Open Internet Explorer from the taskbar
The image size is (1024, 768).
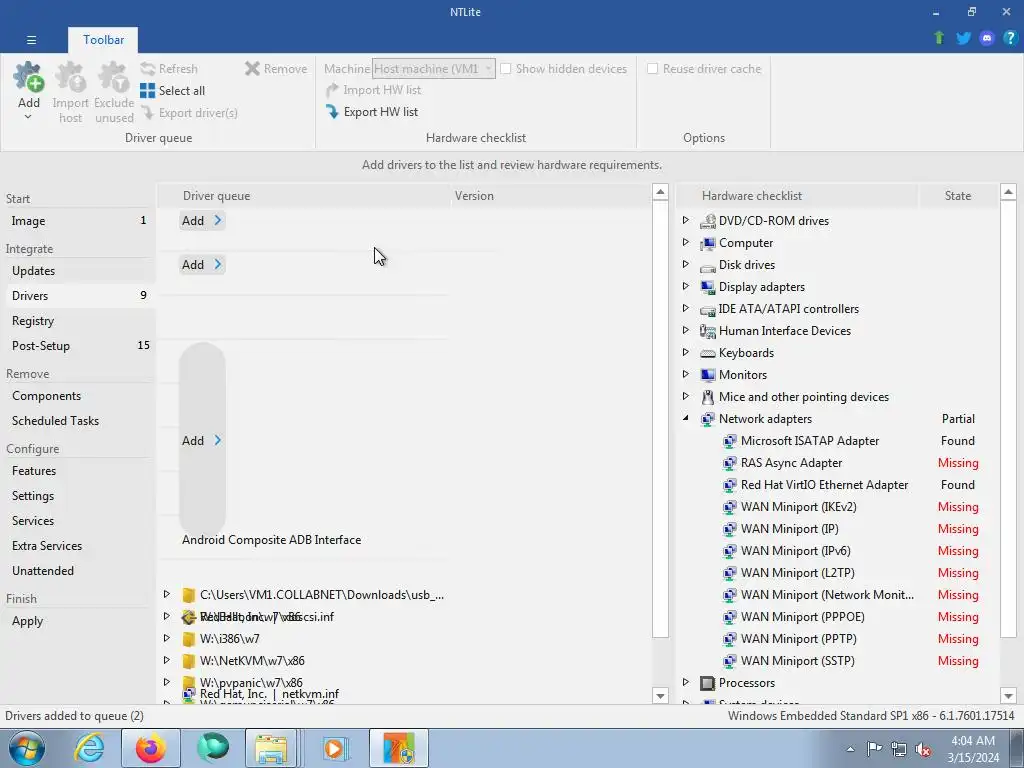point(89,748)
